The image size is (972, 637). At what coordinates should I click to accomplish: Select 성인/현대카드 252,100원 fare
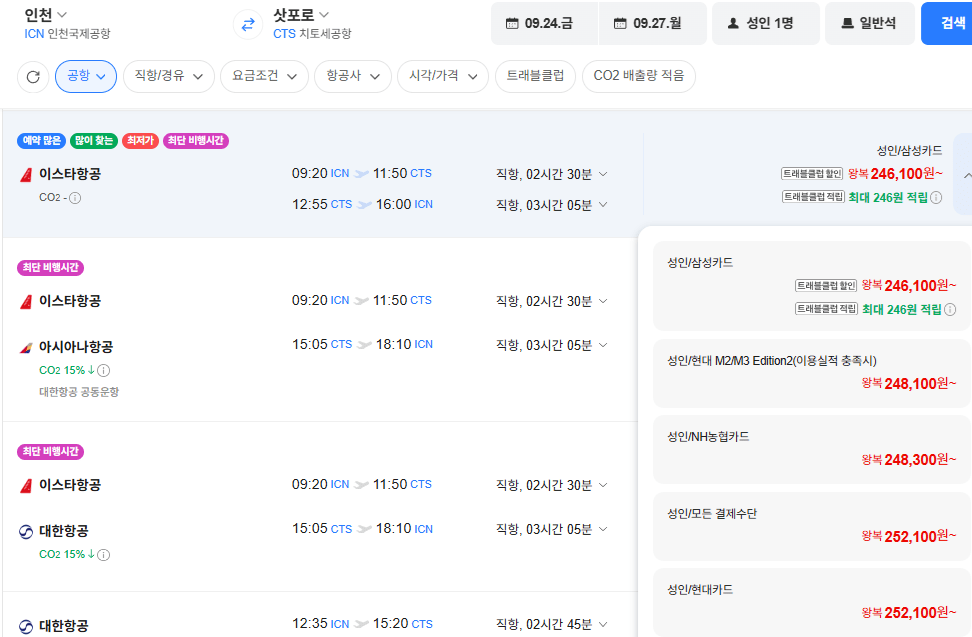[x=811, y=602]
